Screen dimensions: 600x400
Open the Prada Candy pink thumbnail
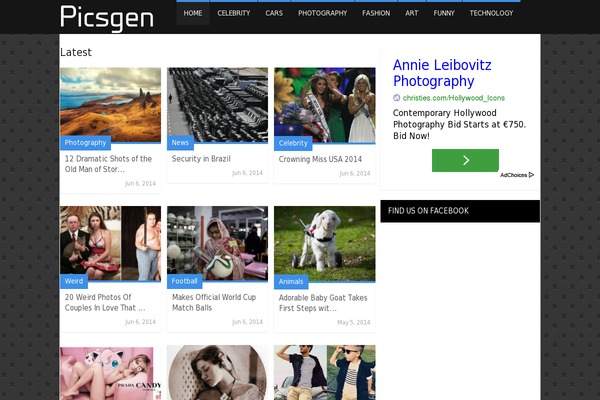tap(110, 372)
